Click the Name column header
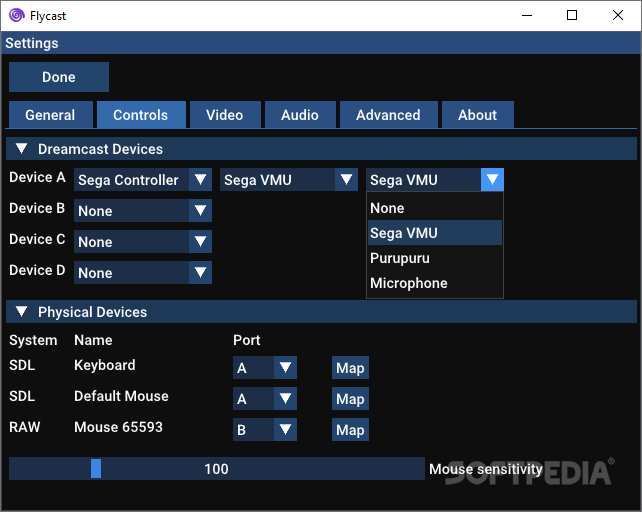Image resolution: width=642 pixels, height=512 pixels. click(x=93, y=340)
